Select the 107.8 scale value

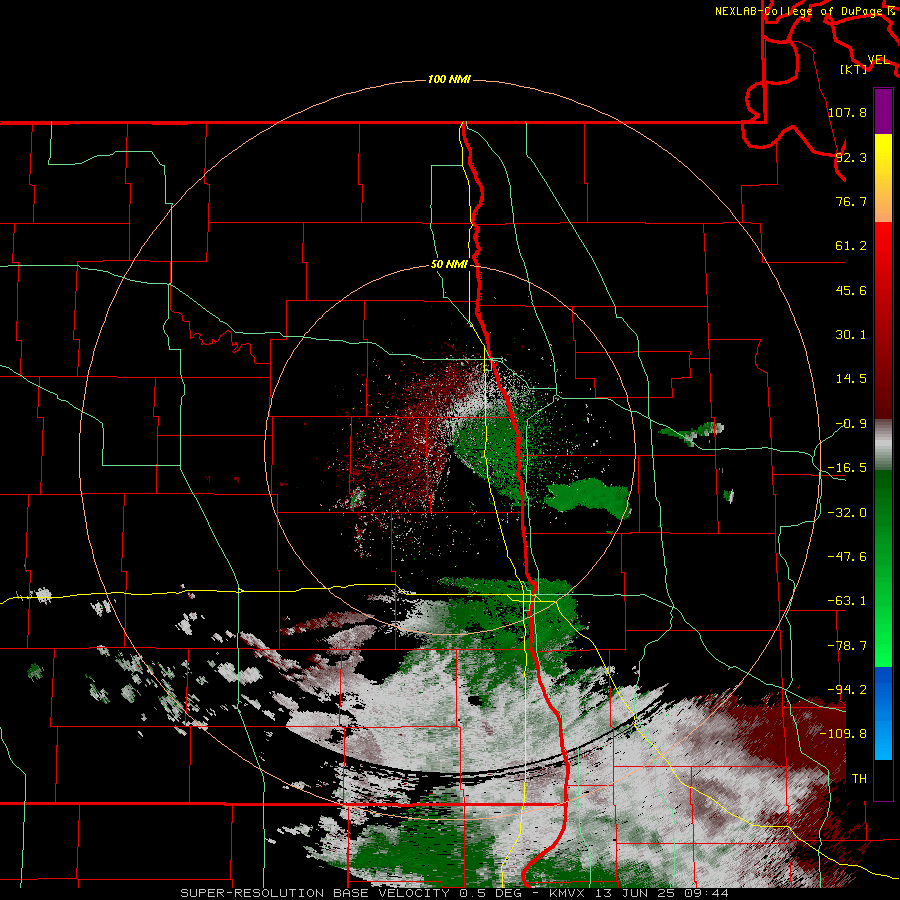pyautogui.click(x=847, y=112)
